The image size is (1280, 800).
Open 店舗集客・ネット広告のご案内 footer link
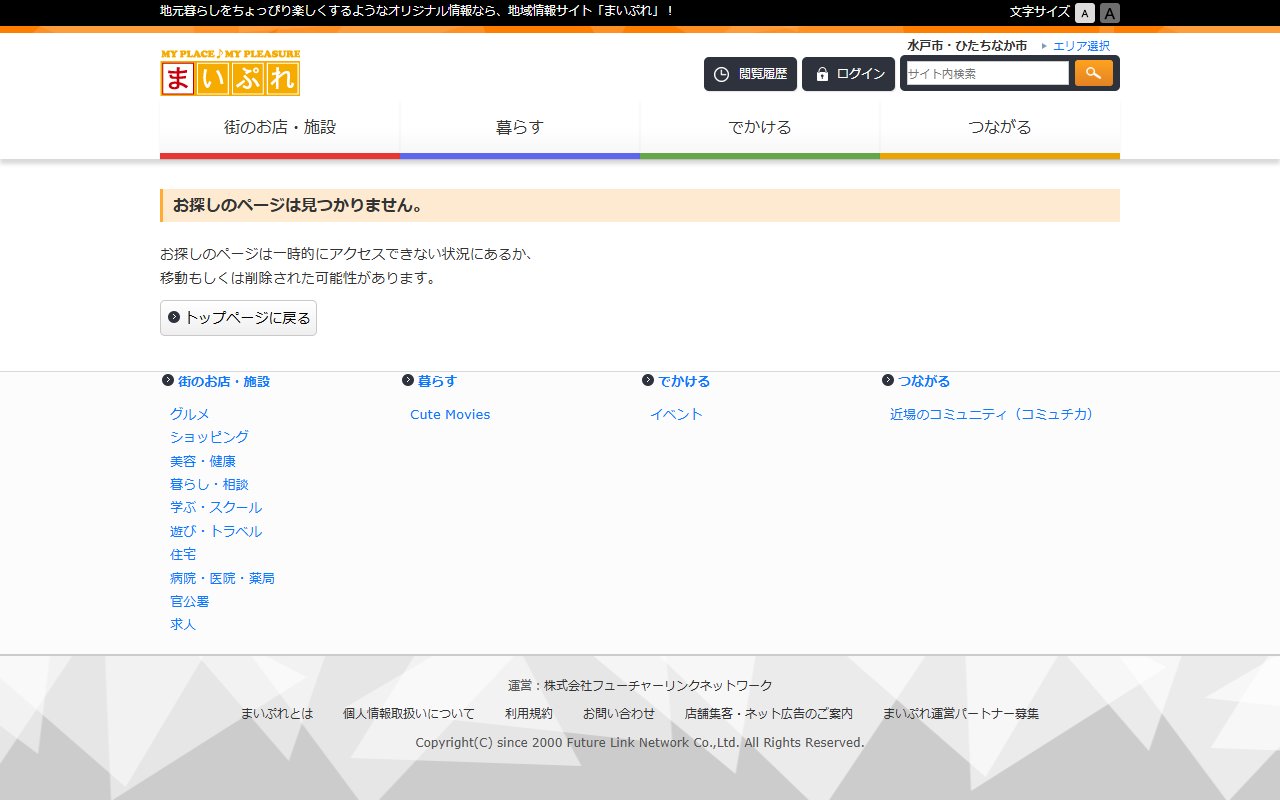(x=769, y=713)
